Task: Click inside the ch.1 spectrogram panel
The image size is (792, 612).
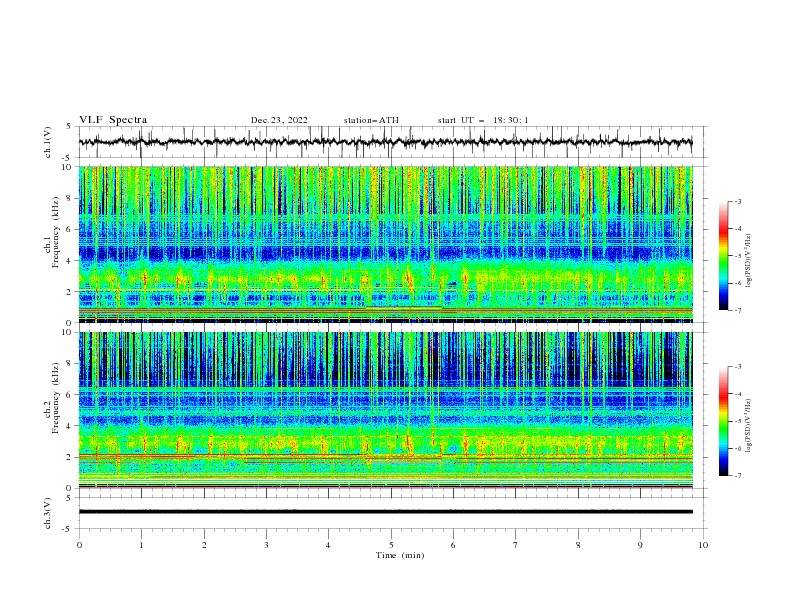Action: click(385, 244)
